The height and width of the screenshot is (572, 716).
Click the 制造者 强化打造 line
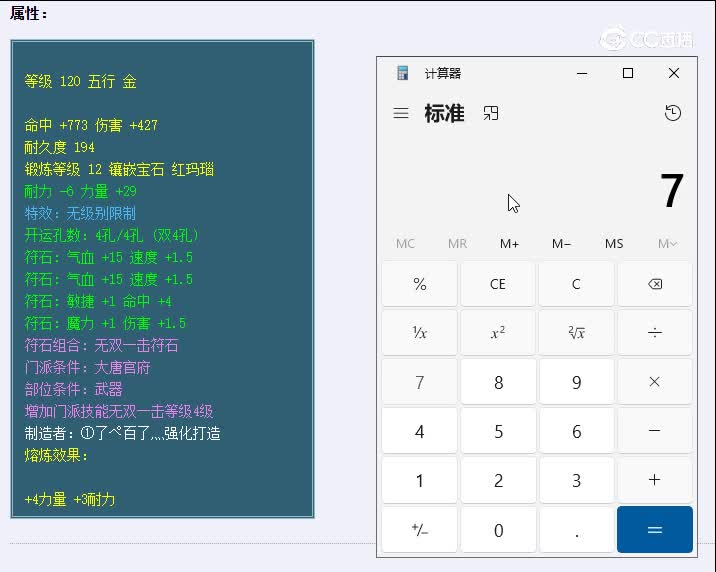pos(123,433)
